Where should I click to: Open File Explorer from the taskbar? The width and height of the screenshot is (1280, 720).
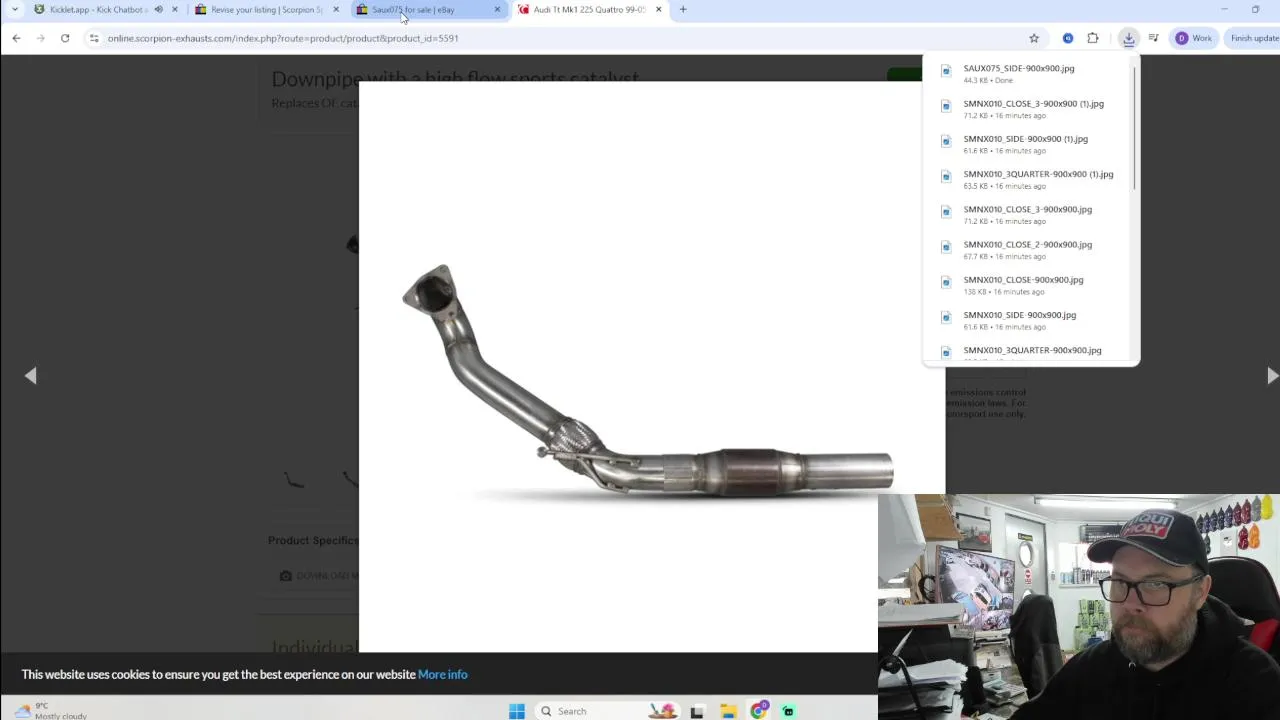pos(728,711)
